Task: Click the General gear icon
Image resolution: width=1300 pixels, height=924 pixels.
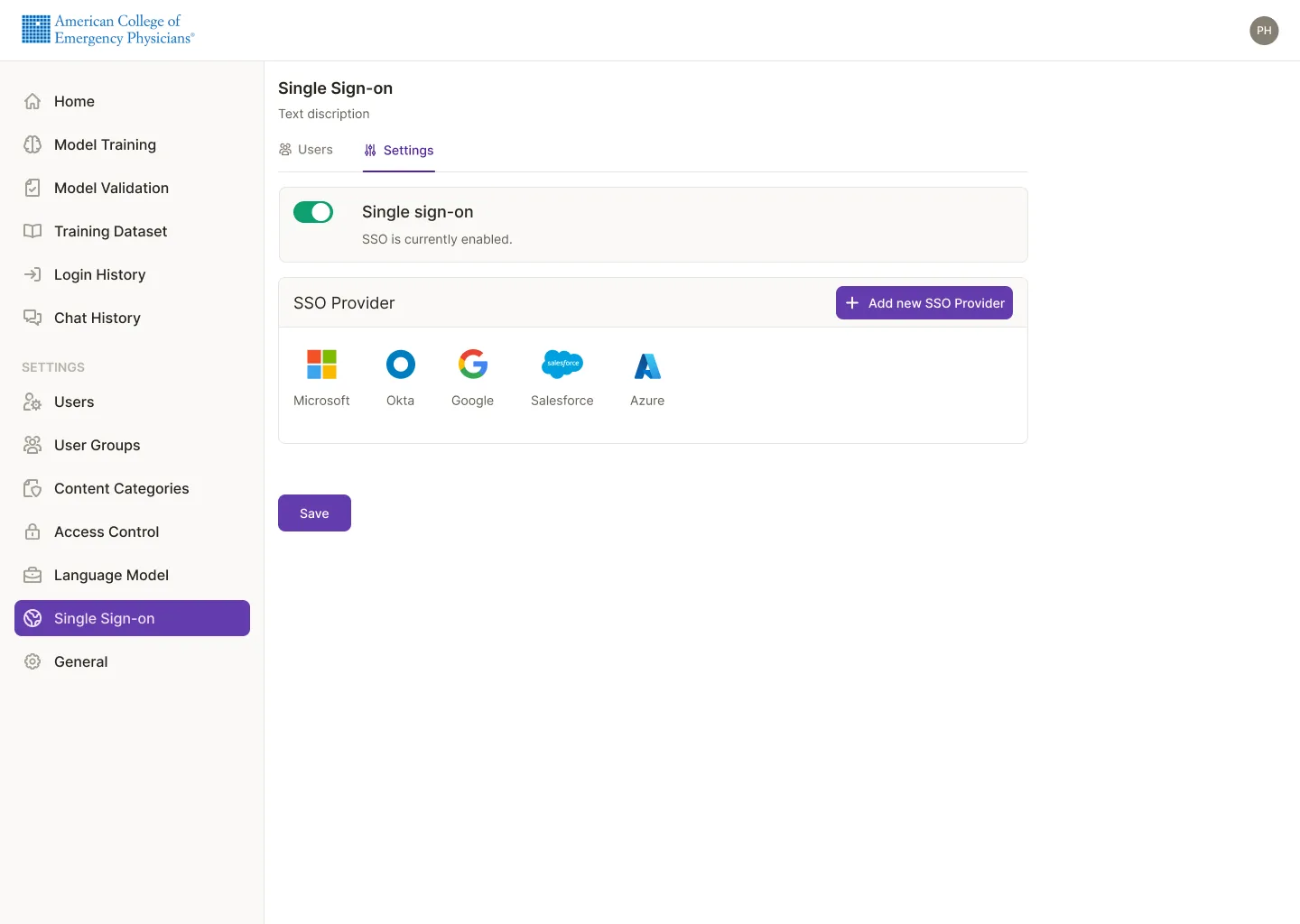Action: [x=32, y=661]
